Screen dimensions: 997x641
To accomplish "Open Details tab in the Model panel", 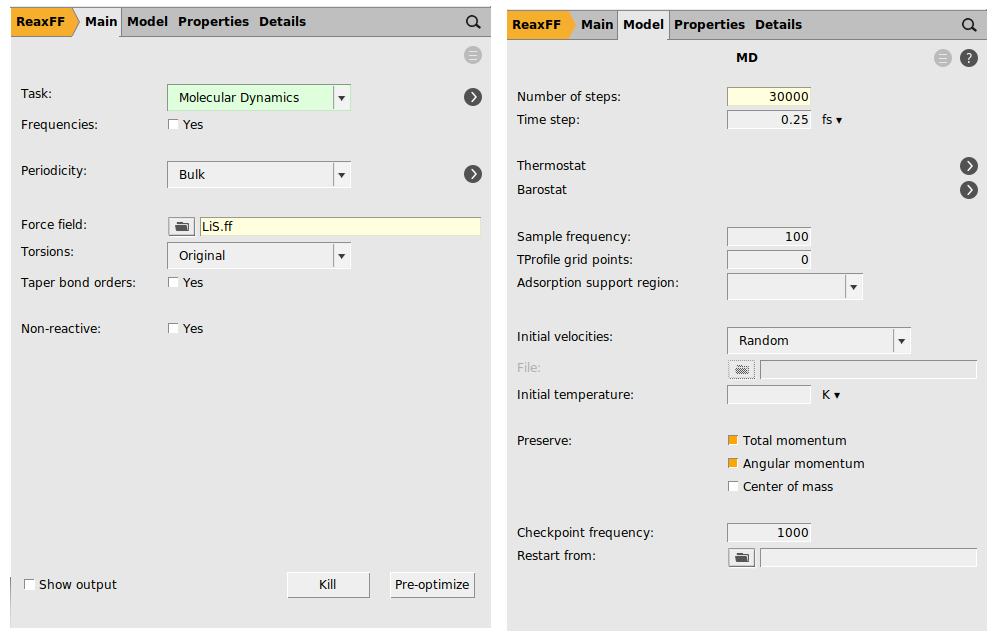I will click(x=778, y=25).
